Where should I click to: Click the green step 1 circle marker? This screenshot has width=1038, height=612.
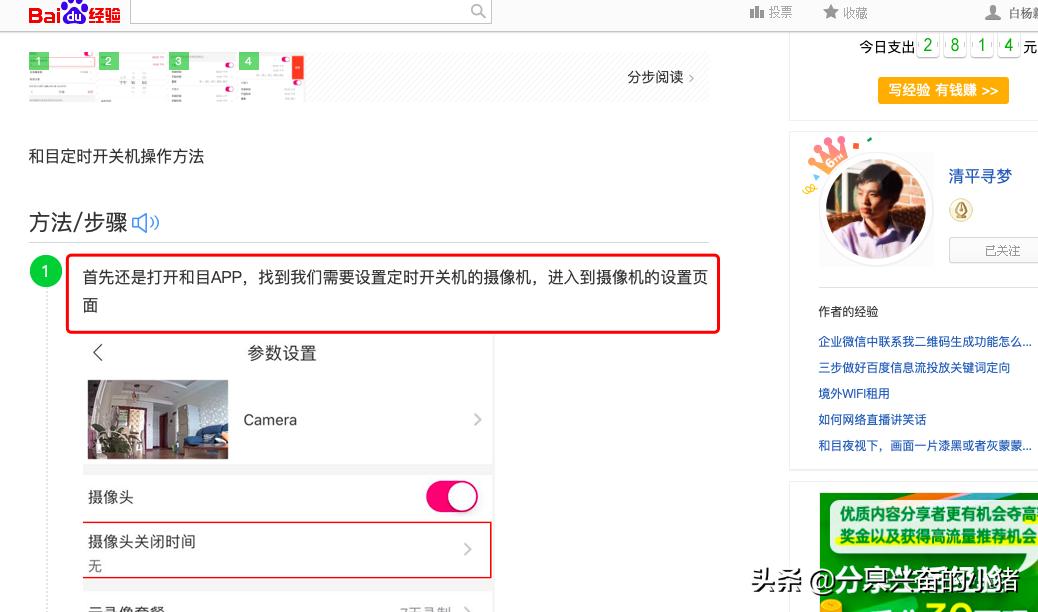(x=46, y=270)
